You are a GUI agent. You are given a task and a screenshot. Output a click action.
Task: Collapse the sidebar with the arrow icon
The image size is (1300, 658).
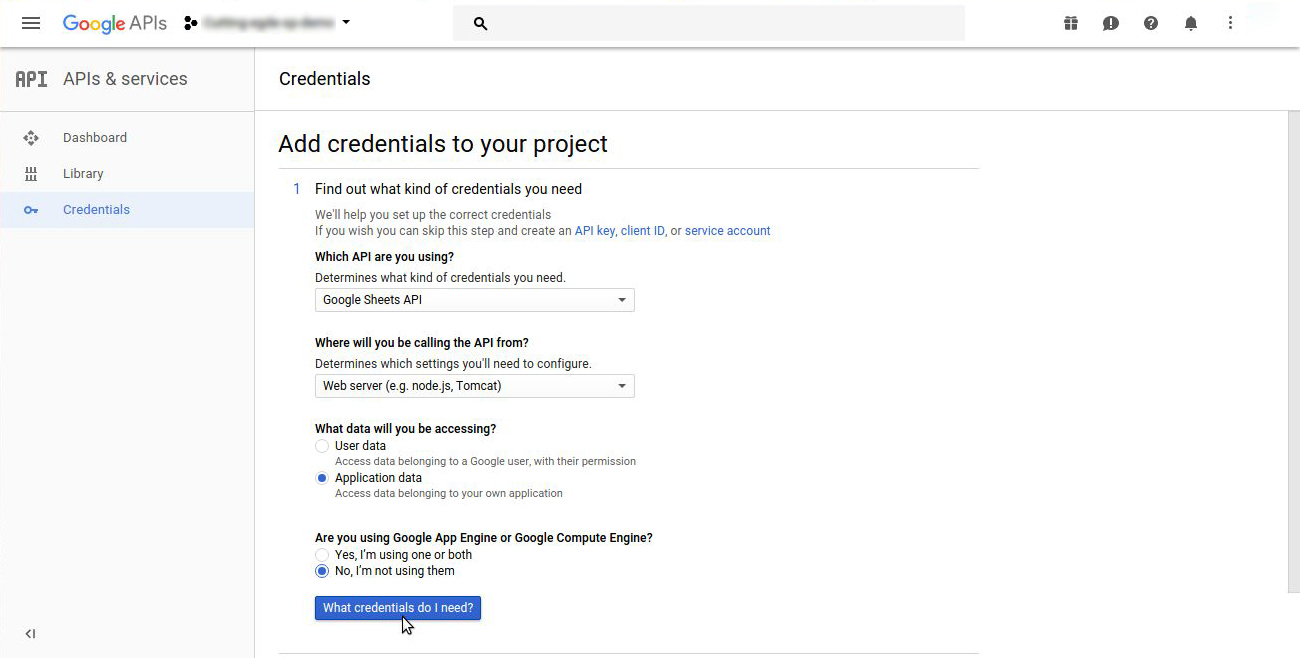[30, 634]
